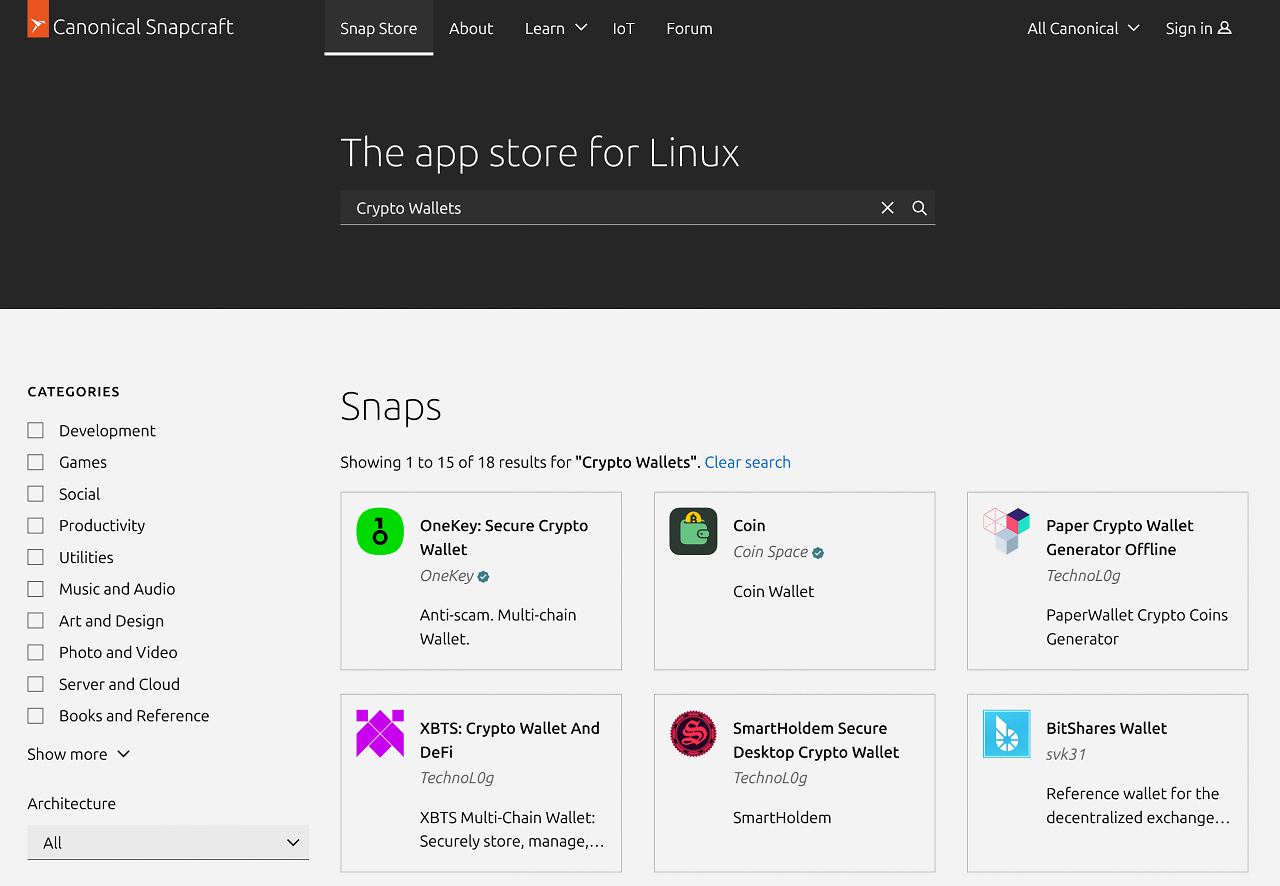Click the OneKey publisher name
Image resolution: width=1280 pixels, height=886 pixels.
pos(447,576)
